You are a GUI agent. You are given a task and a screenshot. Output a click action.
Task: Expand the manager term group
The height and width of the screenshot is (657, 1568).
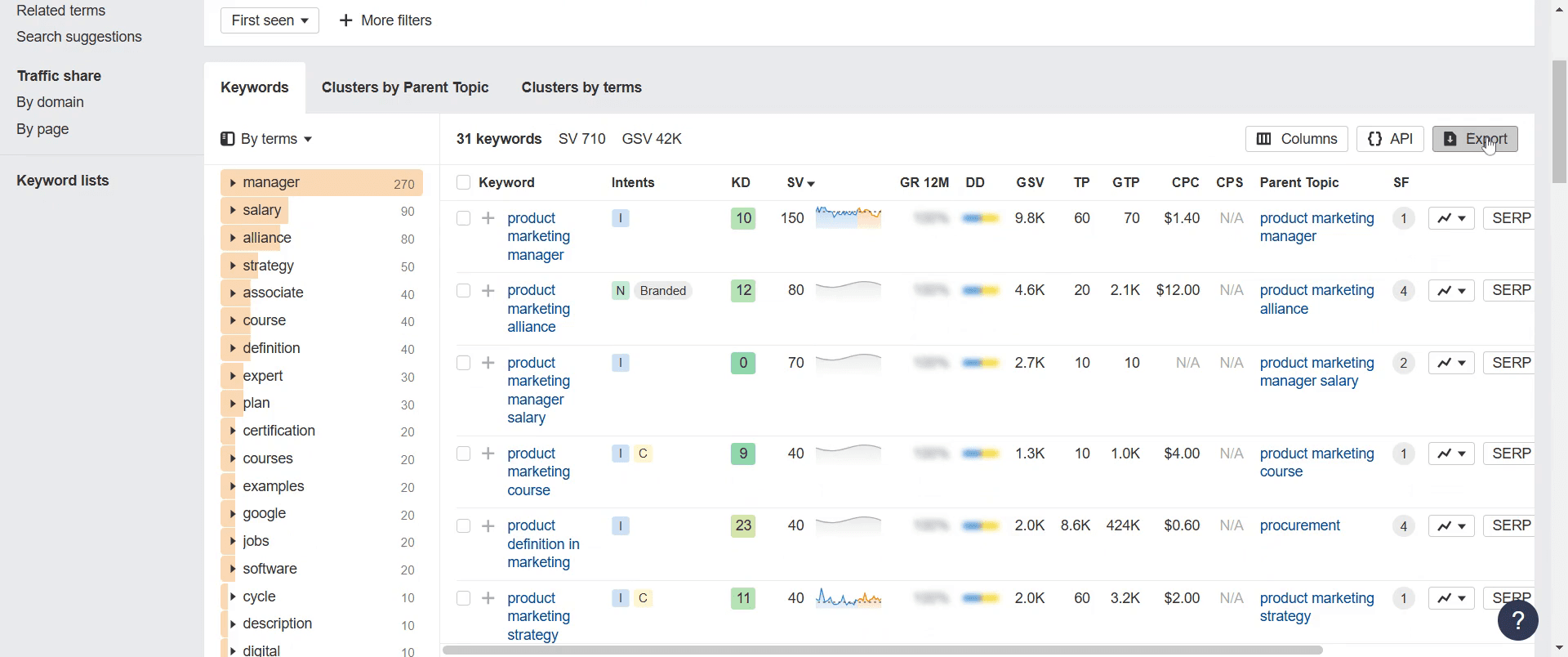234,182
